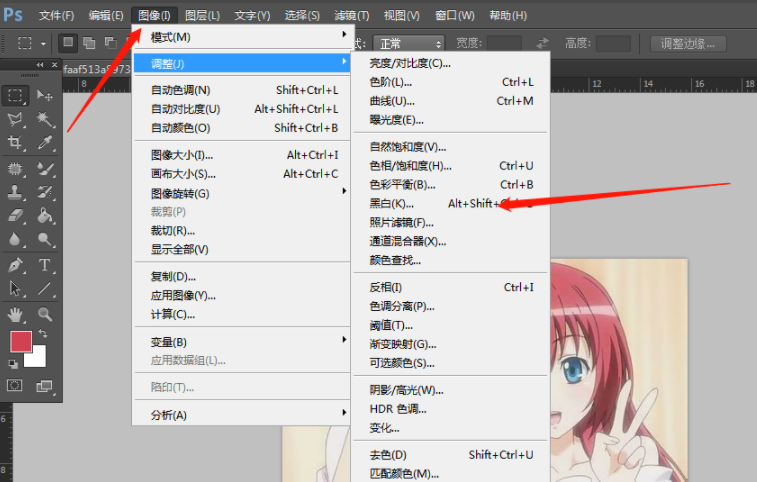The image size is (757, 482).
Task: Enable New Selection mode in options bar
Action: click(x=68, y=43)
